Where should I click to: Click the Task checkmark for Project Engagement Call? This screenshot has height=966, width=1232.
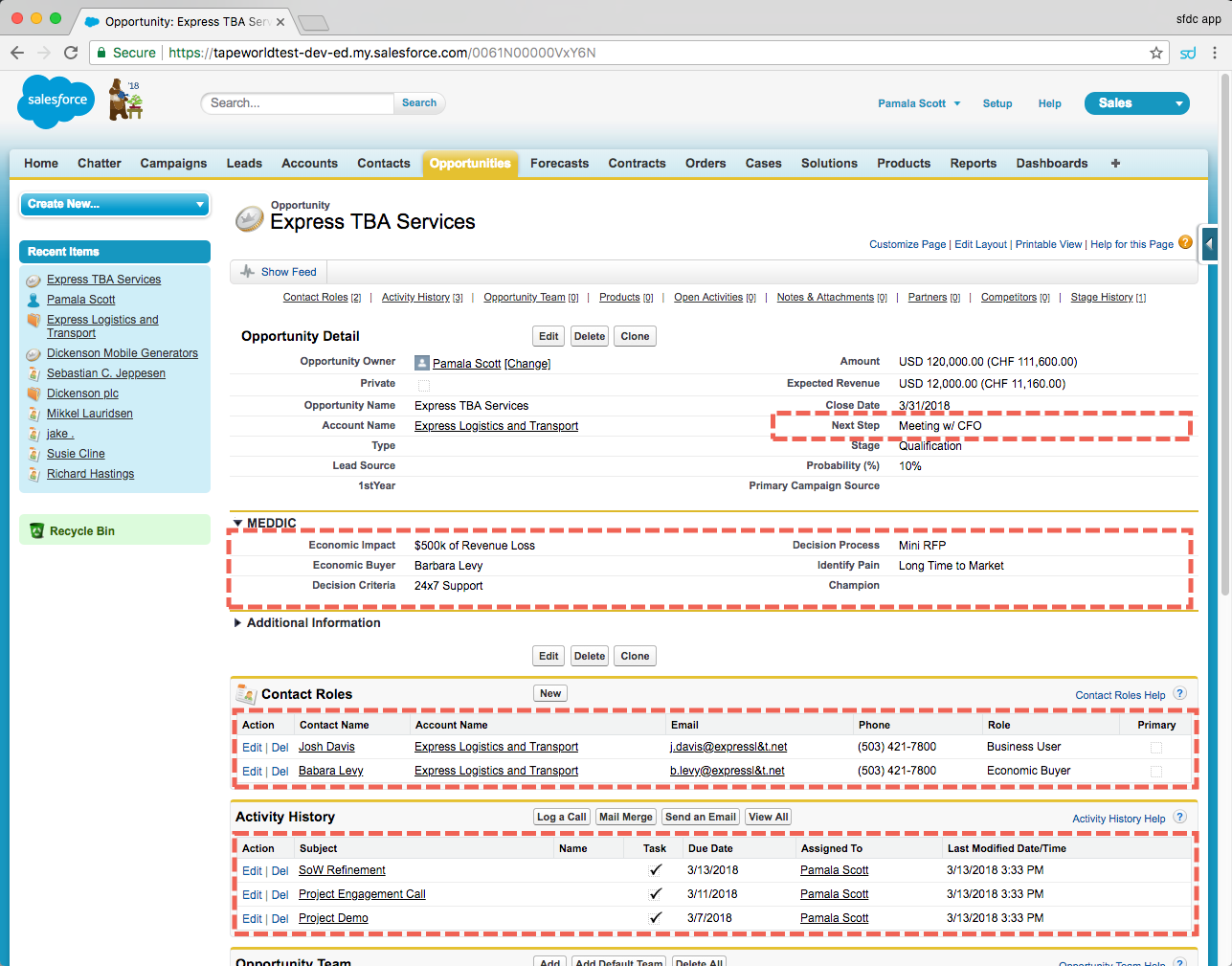point(655,894)
